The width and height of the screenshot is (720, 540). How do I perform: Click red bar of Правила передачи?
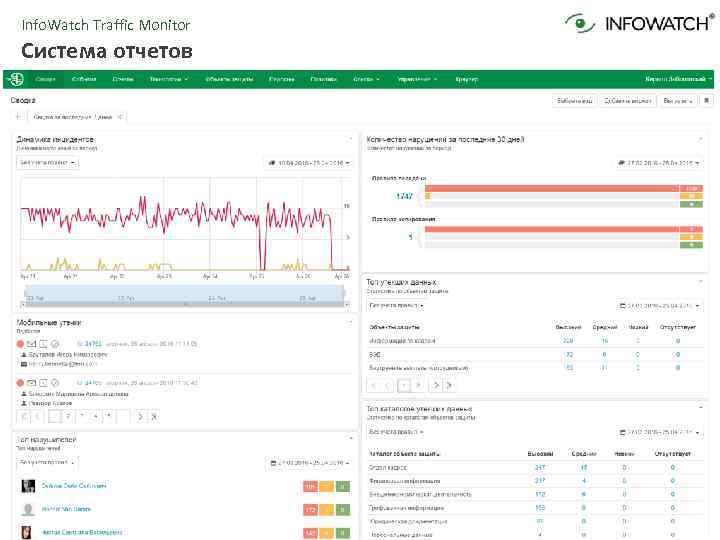click(x=551, y=188)
